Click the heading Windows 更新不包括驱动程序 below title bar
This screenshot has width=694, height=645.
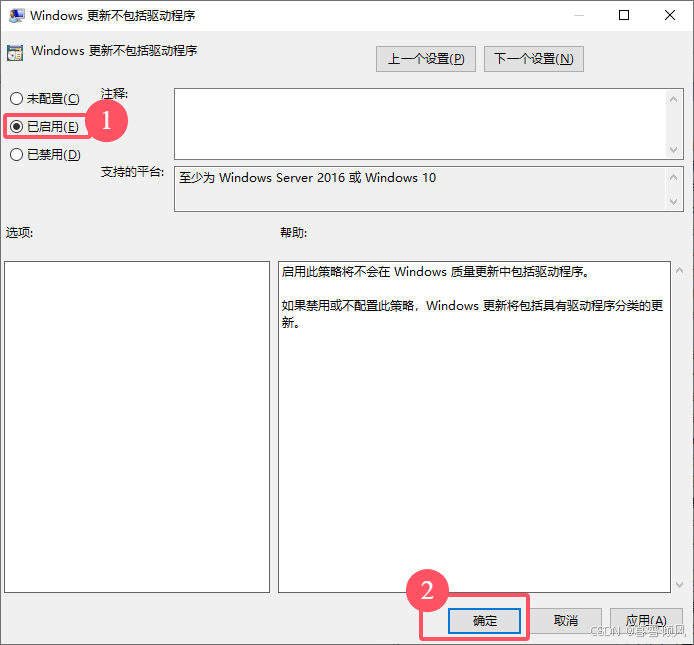pos(114,51)
